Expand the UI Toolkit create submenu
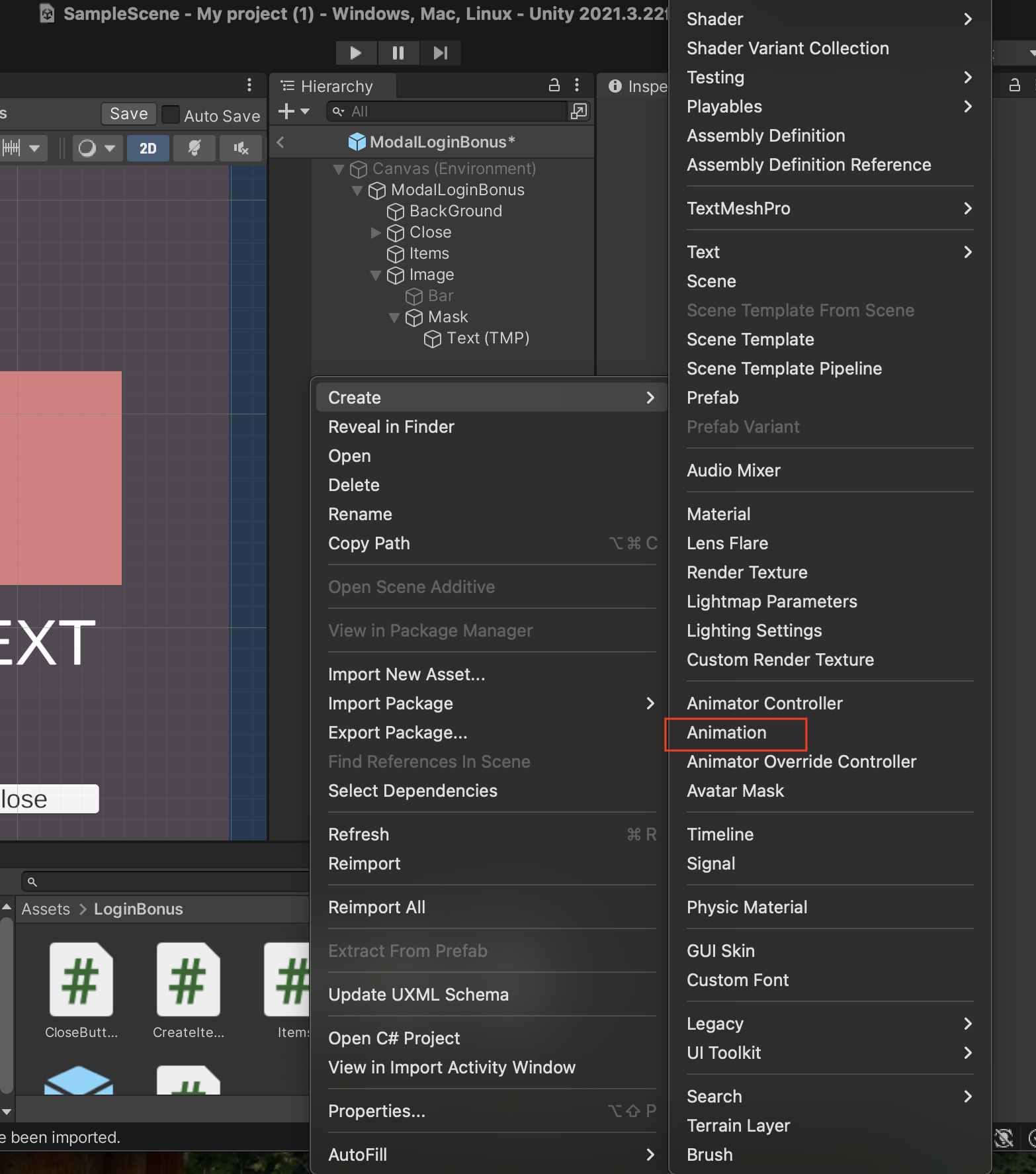The image size is (1036, 1174). pyautogui.click(x=830, y=1053)
